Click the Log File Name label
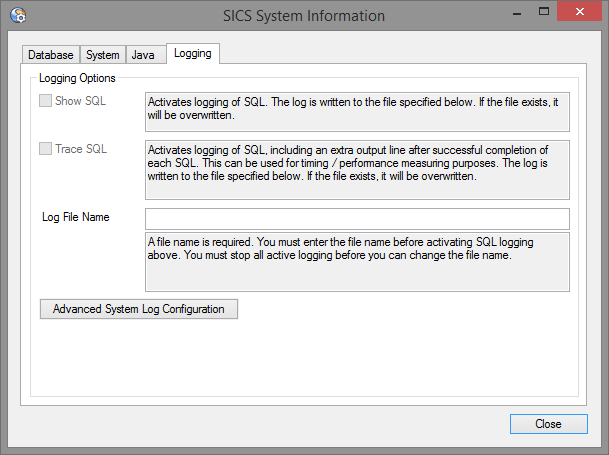Viewport: 609px width, 455px height. [76, 217]
